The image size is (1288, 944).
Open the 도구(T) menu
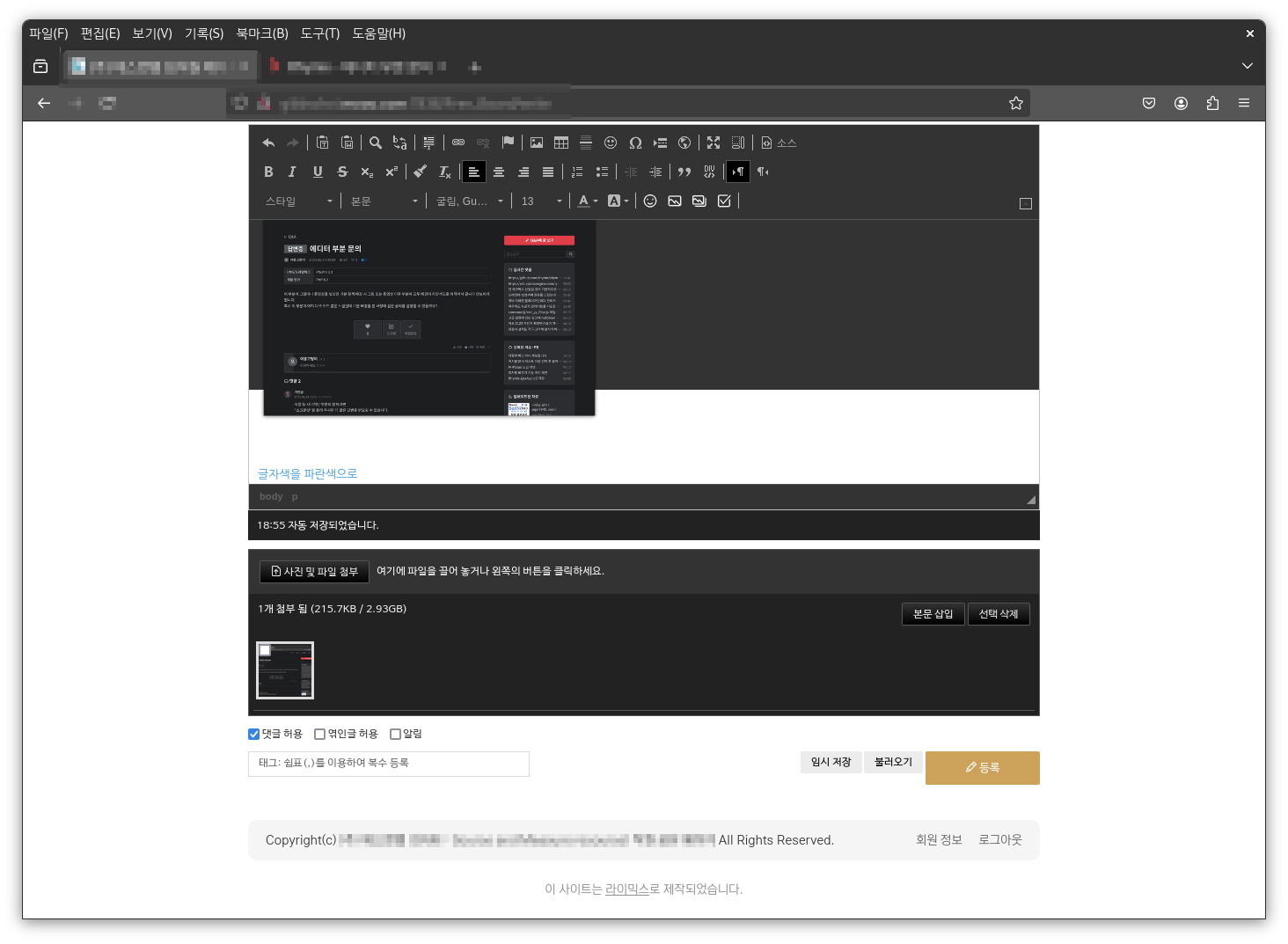(x=320, y=33)
